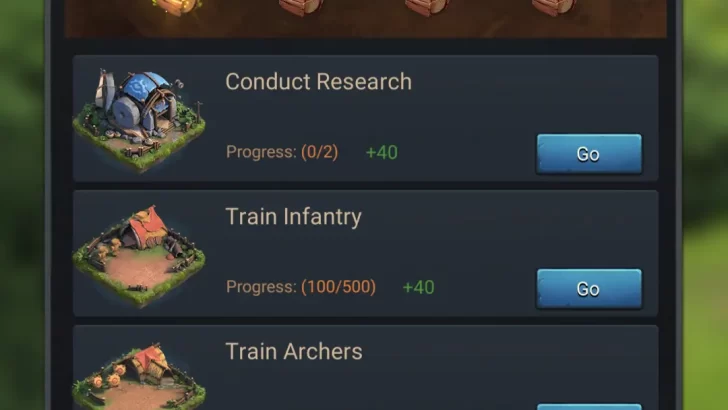The image size is (728, 410).
Task: Tap the second wooden reward chest
Action: click(301, 7)
